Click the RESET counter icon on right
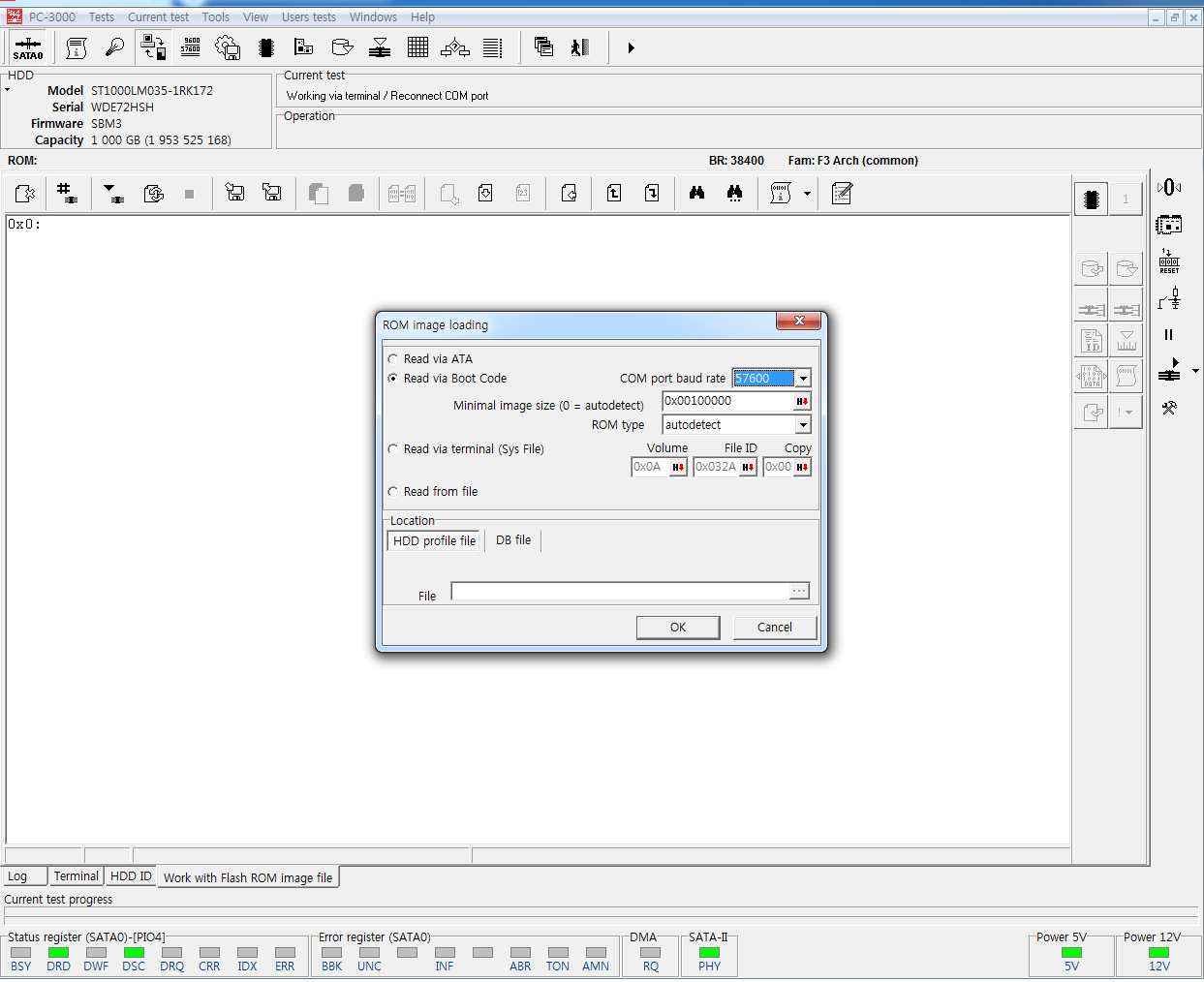This screenshot has height=982, width=1204. (x=1169, y=261)
